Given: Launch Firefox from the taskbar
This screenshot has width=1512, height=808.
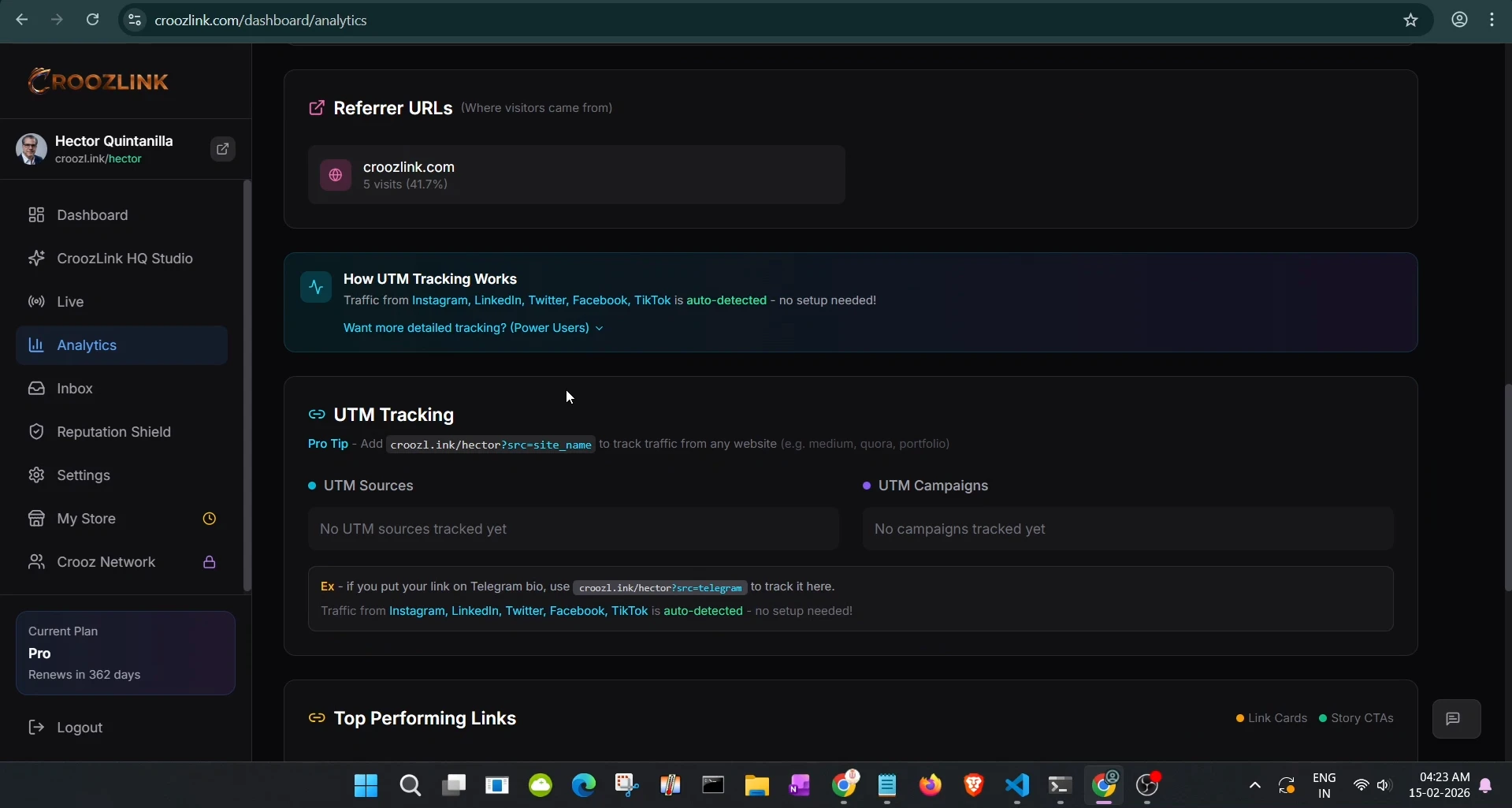Looking at the screenshot, I should [930, 785].
